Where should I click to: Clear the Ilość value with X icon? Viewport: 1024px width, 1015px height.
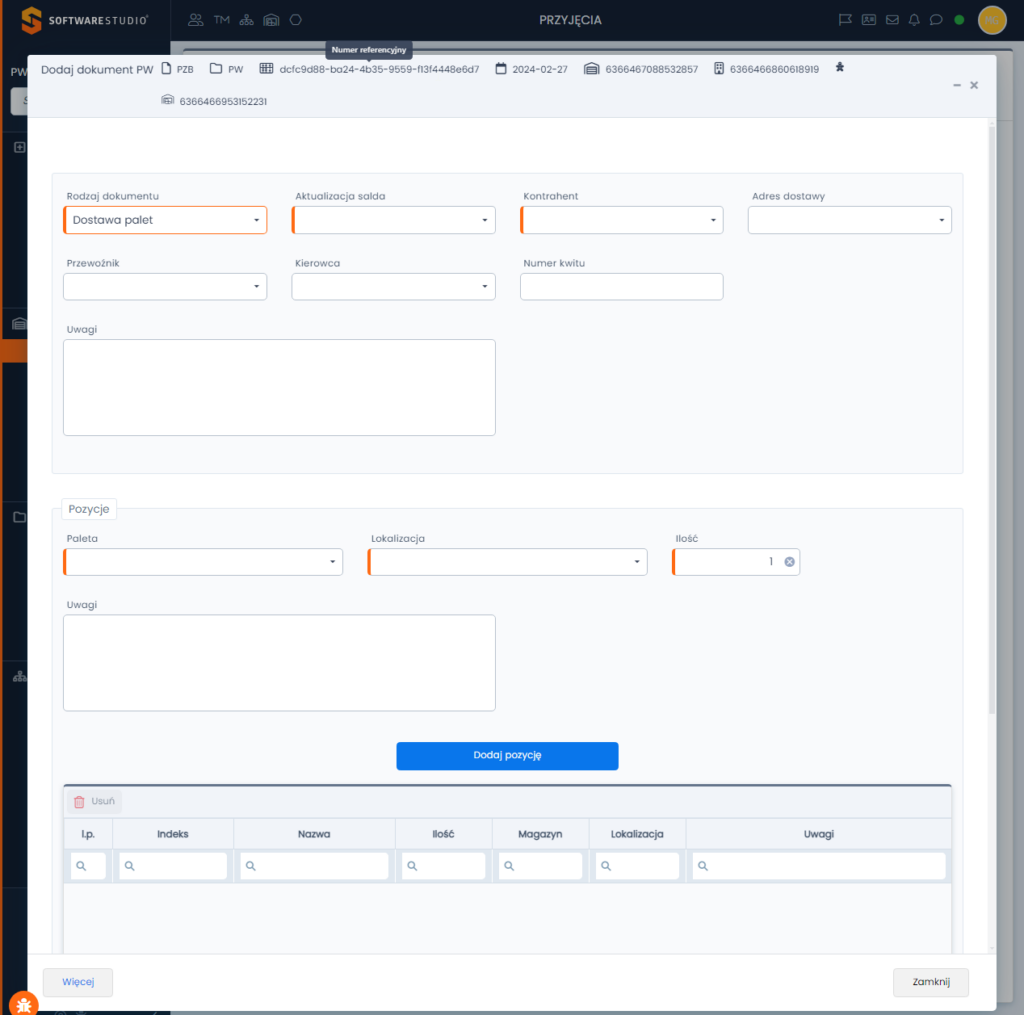click(789, 562)
